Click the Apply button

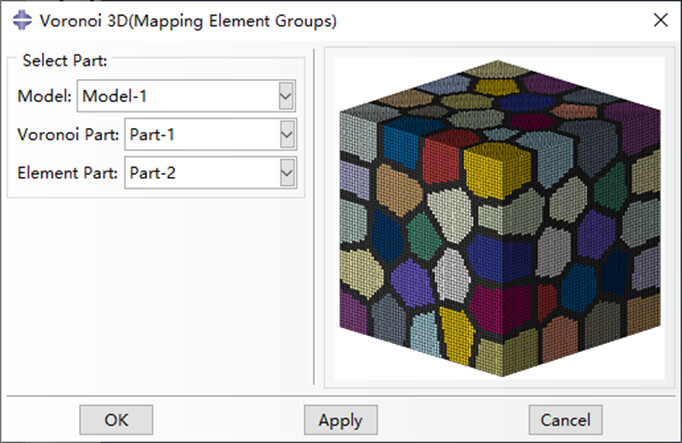[x=341, y=420]
